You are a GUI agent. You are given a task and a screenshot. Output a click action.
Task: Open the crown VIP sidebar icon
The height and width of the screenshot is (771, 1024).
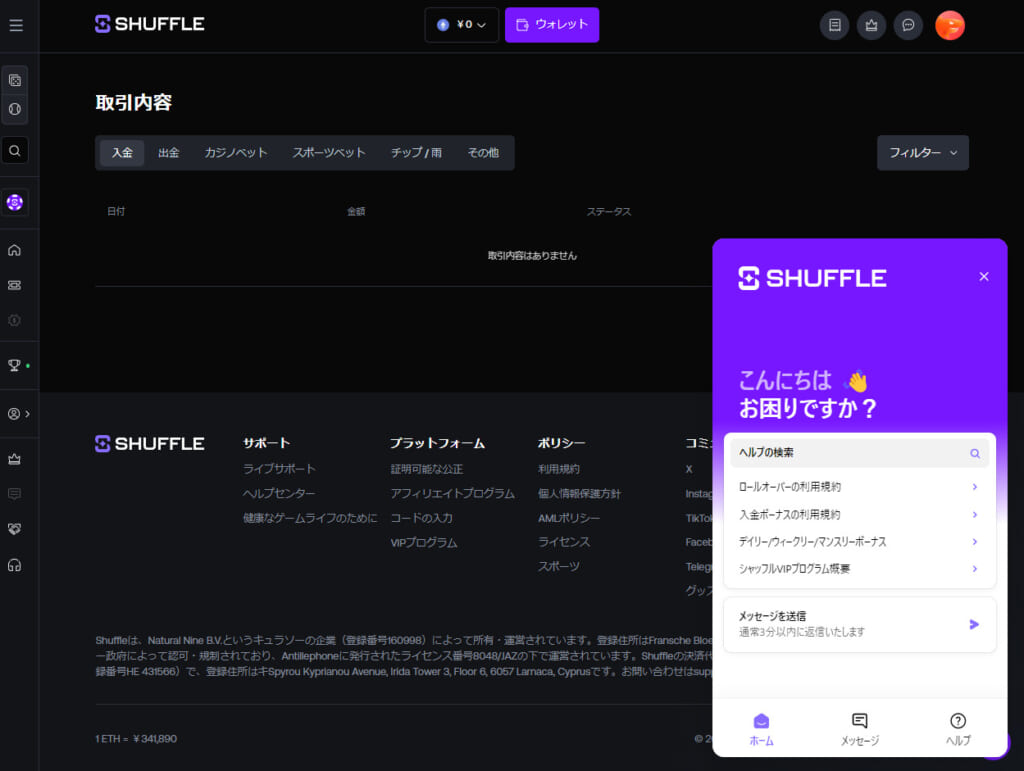point(14,459)
